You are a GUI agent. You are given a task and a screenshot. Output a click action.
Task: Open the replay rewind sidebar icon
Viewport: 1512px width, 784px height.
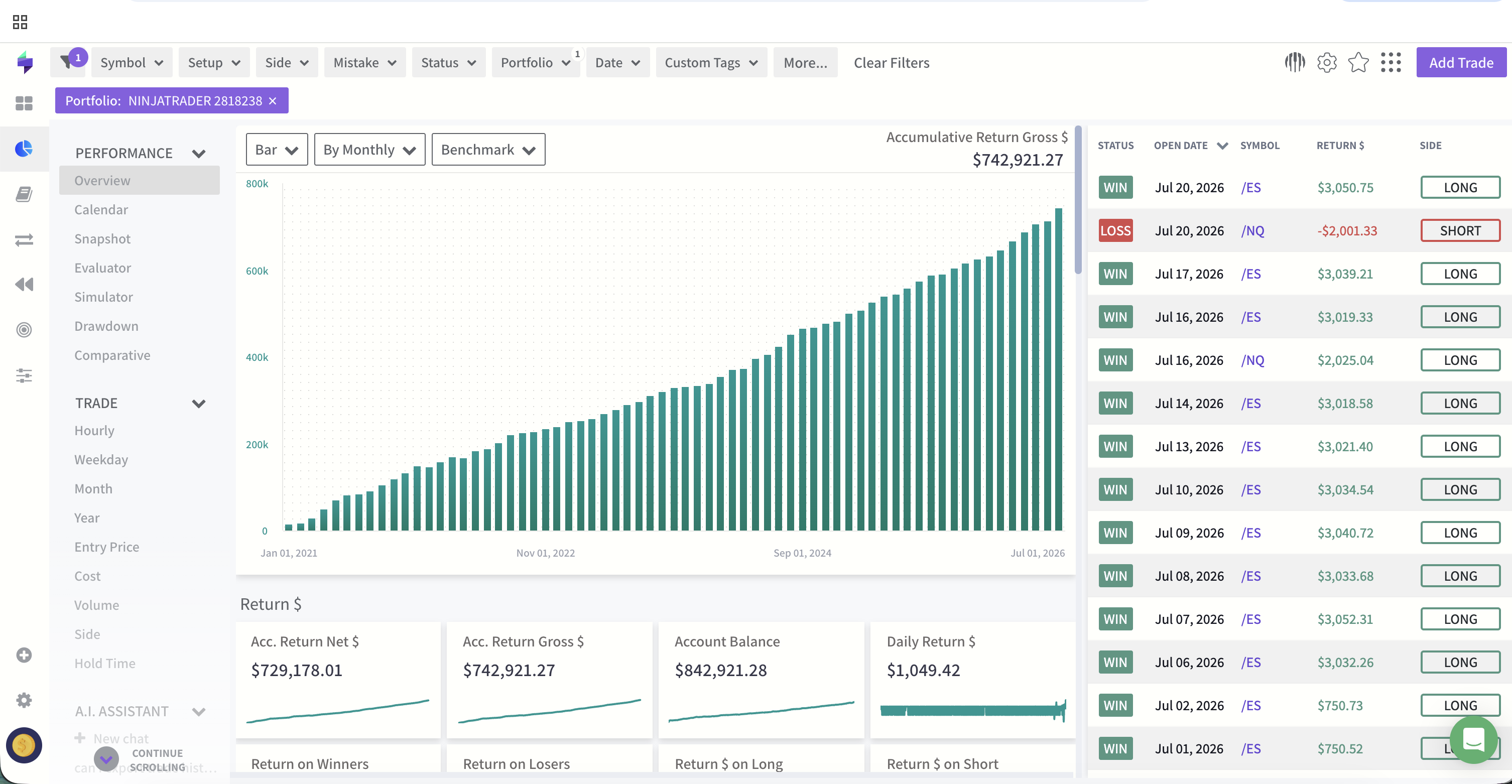click(x=24, y=285)
